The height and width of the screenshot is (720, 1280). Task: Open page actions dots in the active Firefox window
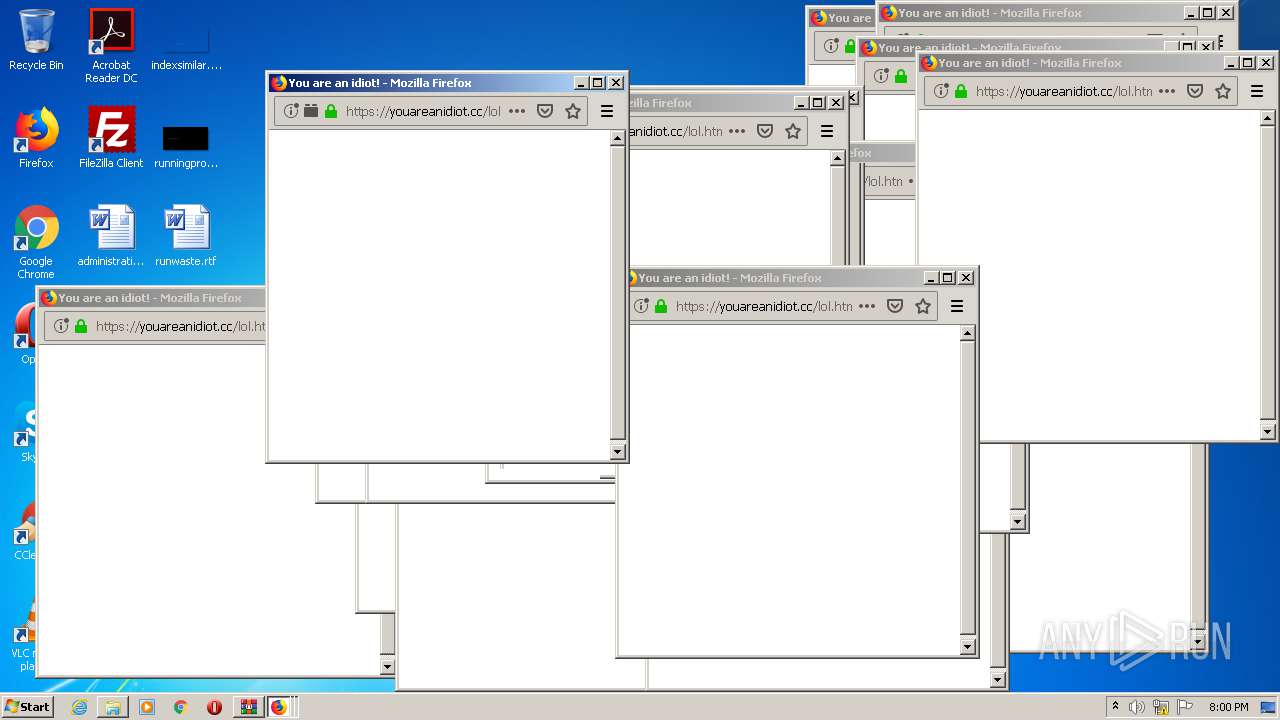[517, 111]
